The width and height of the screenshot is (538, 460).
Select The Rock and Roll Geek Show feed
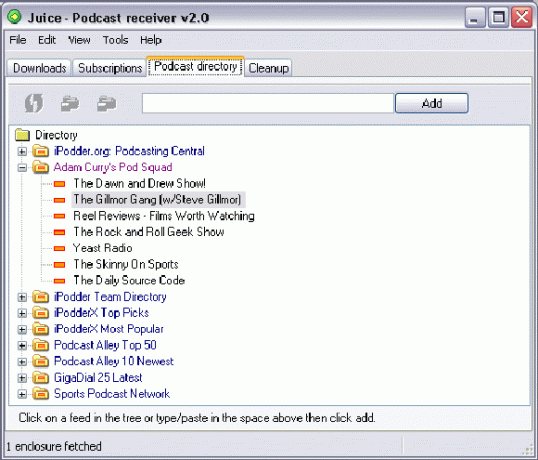point(149,232)
